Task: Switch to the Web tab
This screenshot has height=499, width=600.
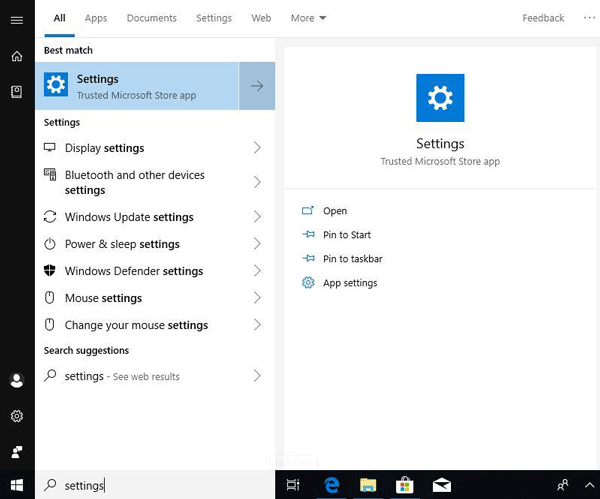Action: click(x=261, y=18)
